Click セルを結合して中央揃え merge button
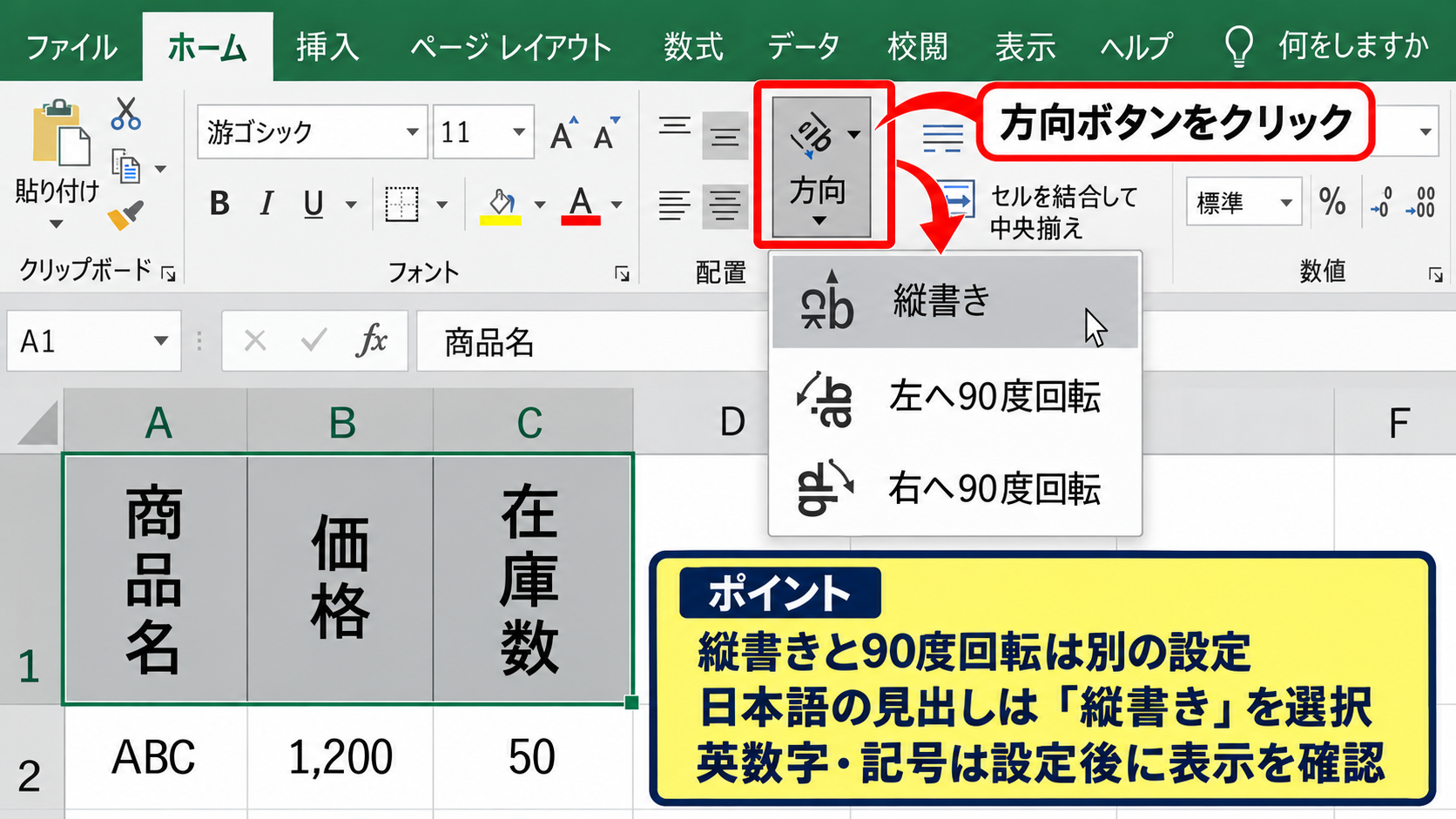This screenshot has height=819, width=1456. coord(1042,211)
